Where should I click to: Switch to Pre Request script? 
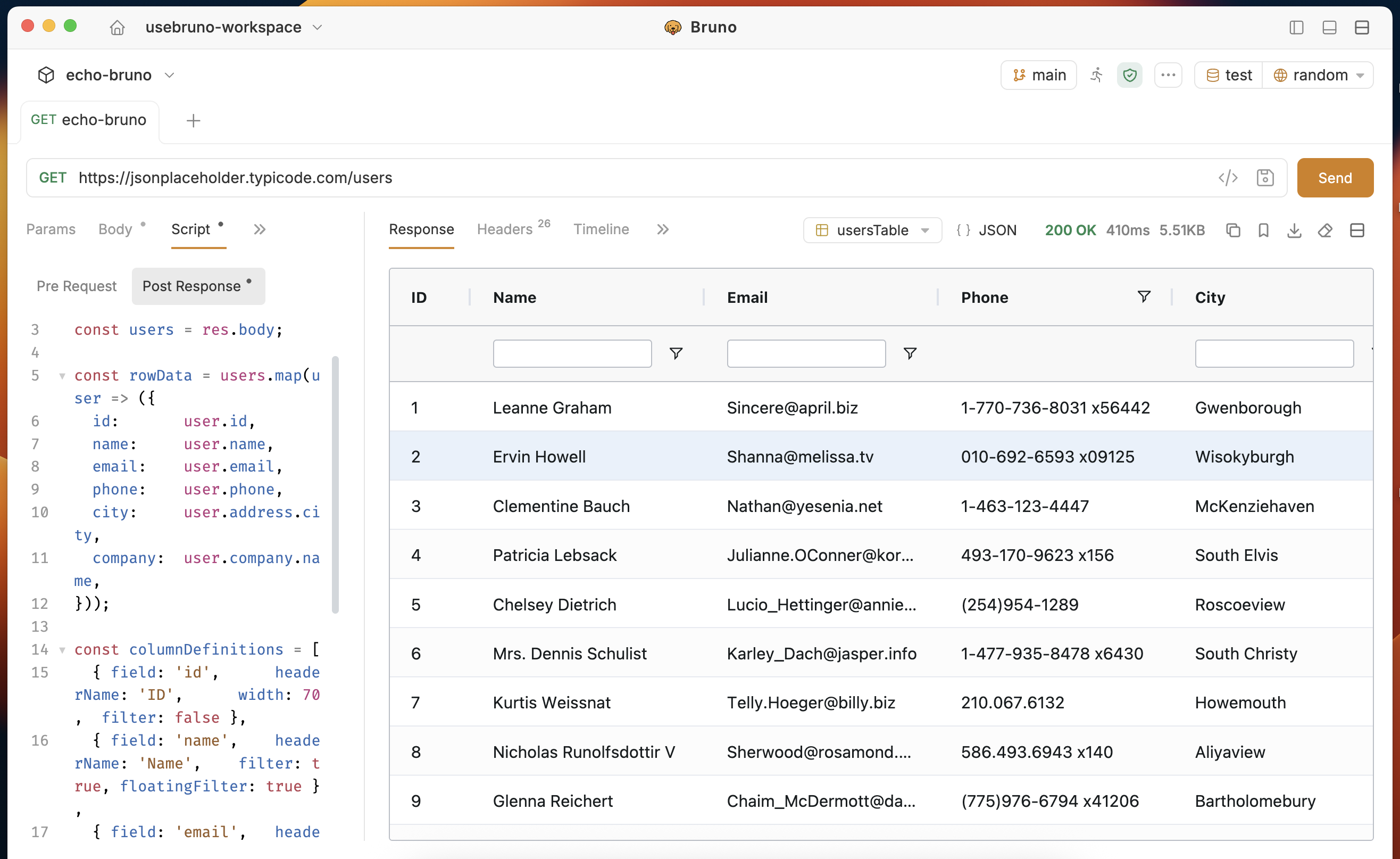[76, 286]
